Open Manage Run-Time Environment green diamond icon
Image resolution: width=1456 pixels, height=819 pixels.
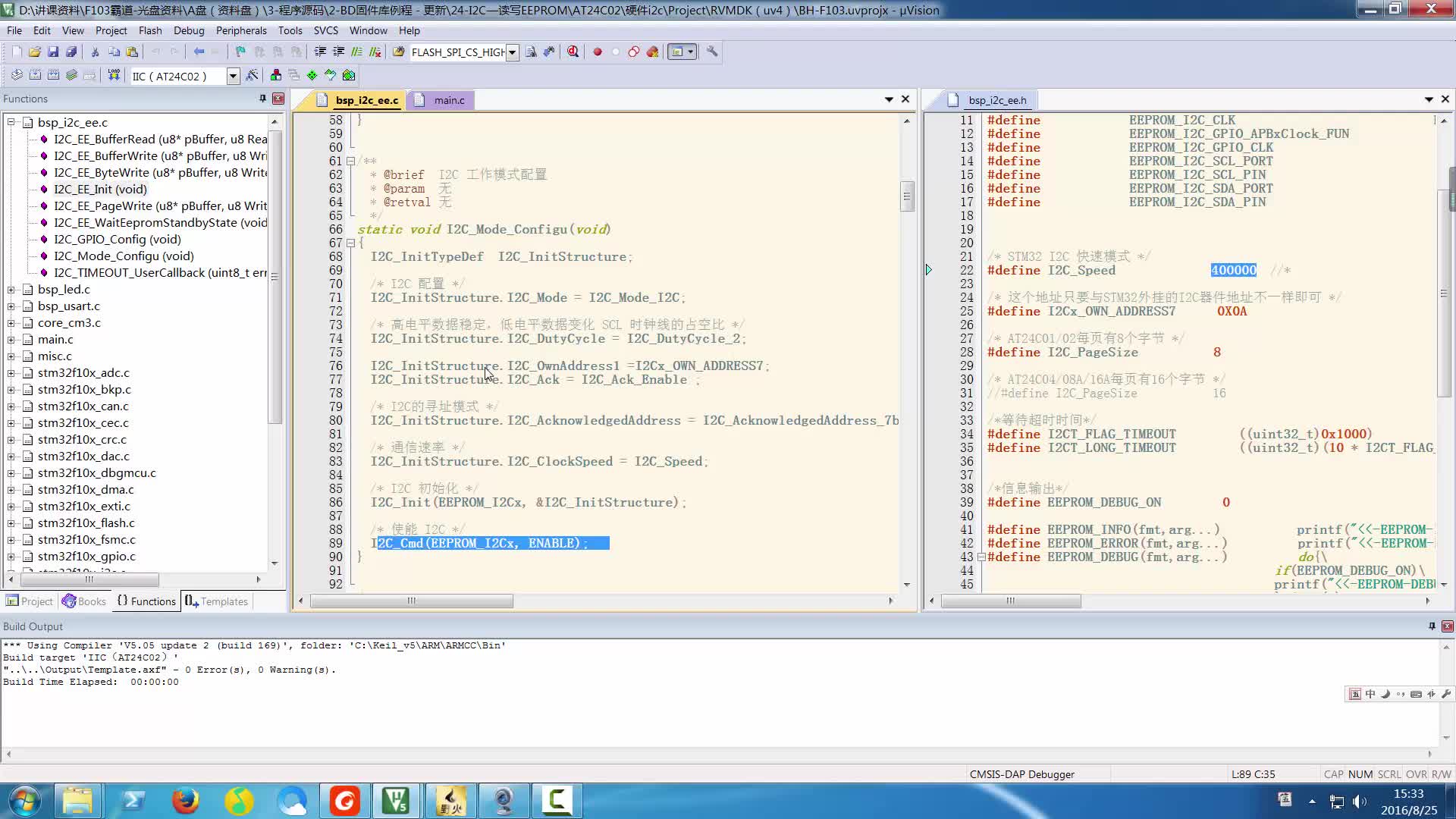pos(312,75)
